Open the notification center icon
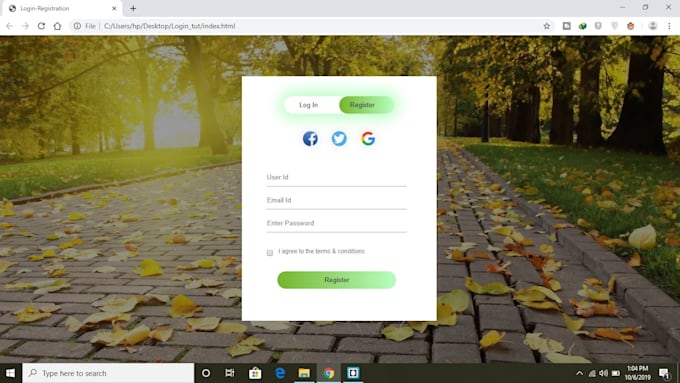This screenshot has height=383, width=680. (664, 373)
